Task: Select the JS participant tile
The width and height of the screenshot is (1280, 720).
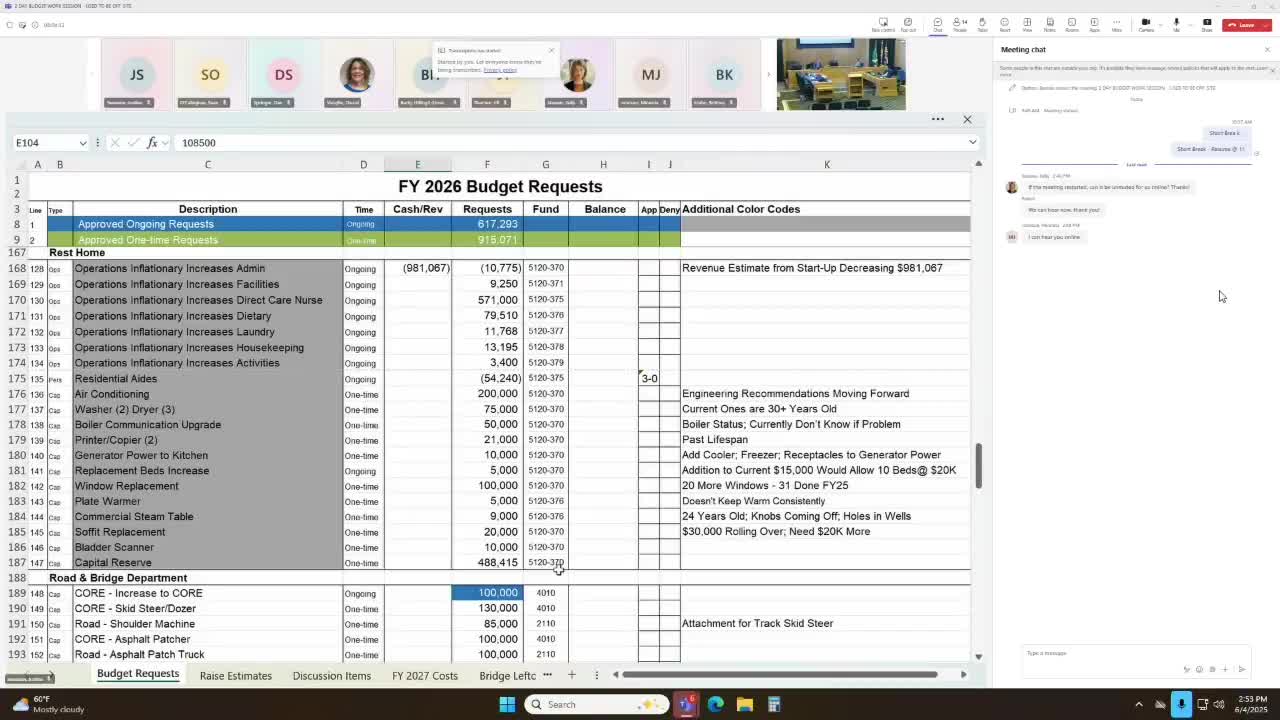Action: pos(137,74)
